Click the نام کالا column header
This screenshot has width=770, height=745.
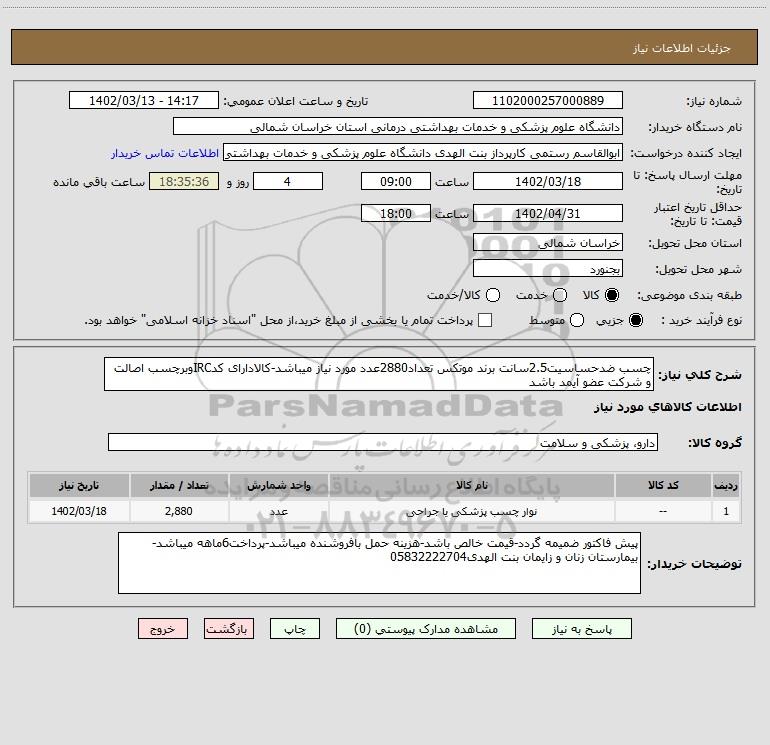(x=471, y=485)
